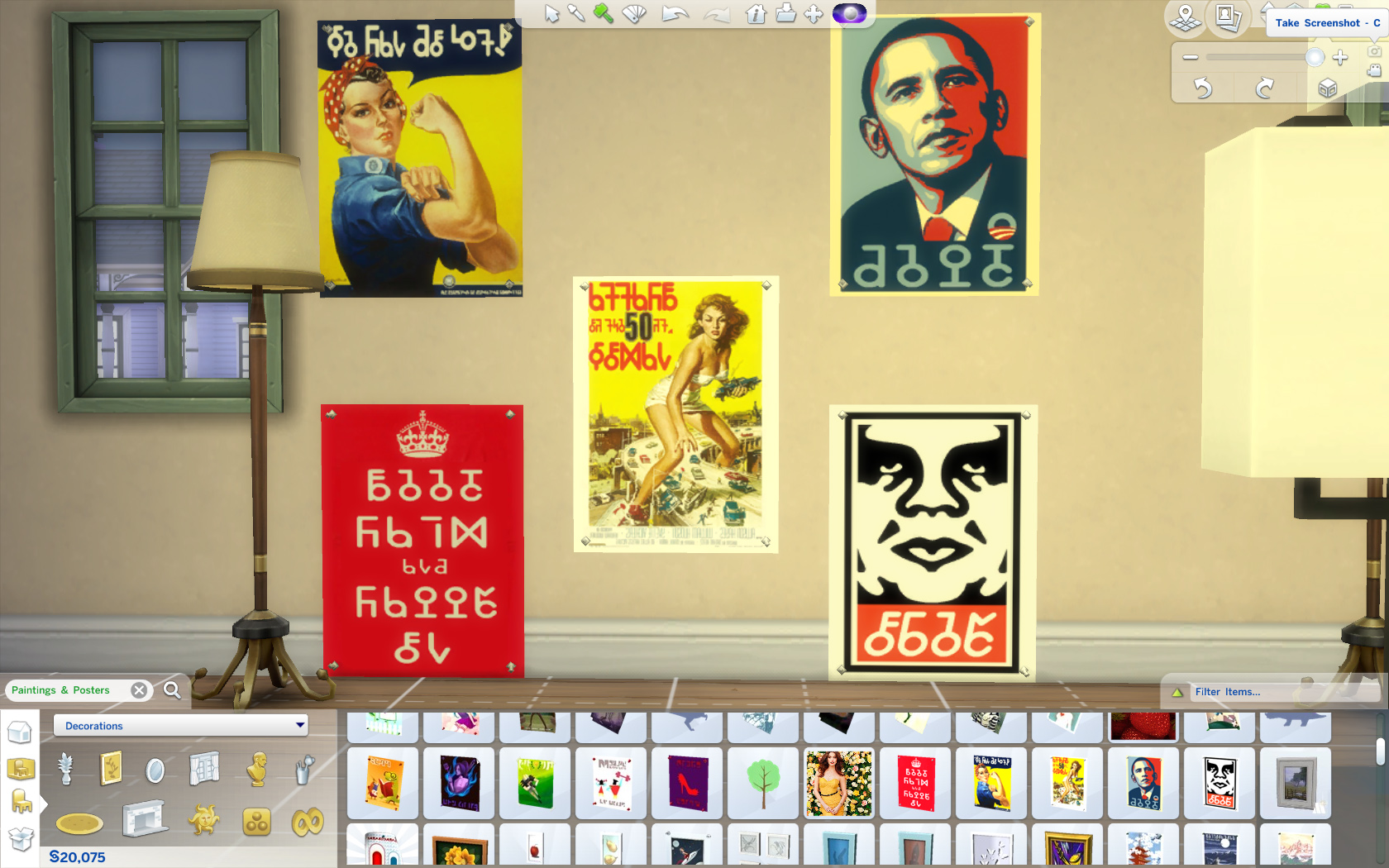
Task: Select the Clutter cup category icon
Action: [x=305, y=769]
